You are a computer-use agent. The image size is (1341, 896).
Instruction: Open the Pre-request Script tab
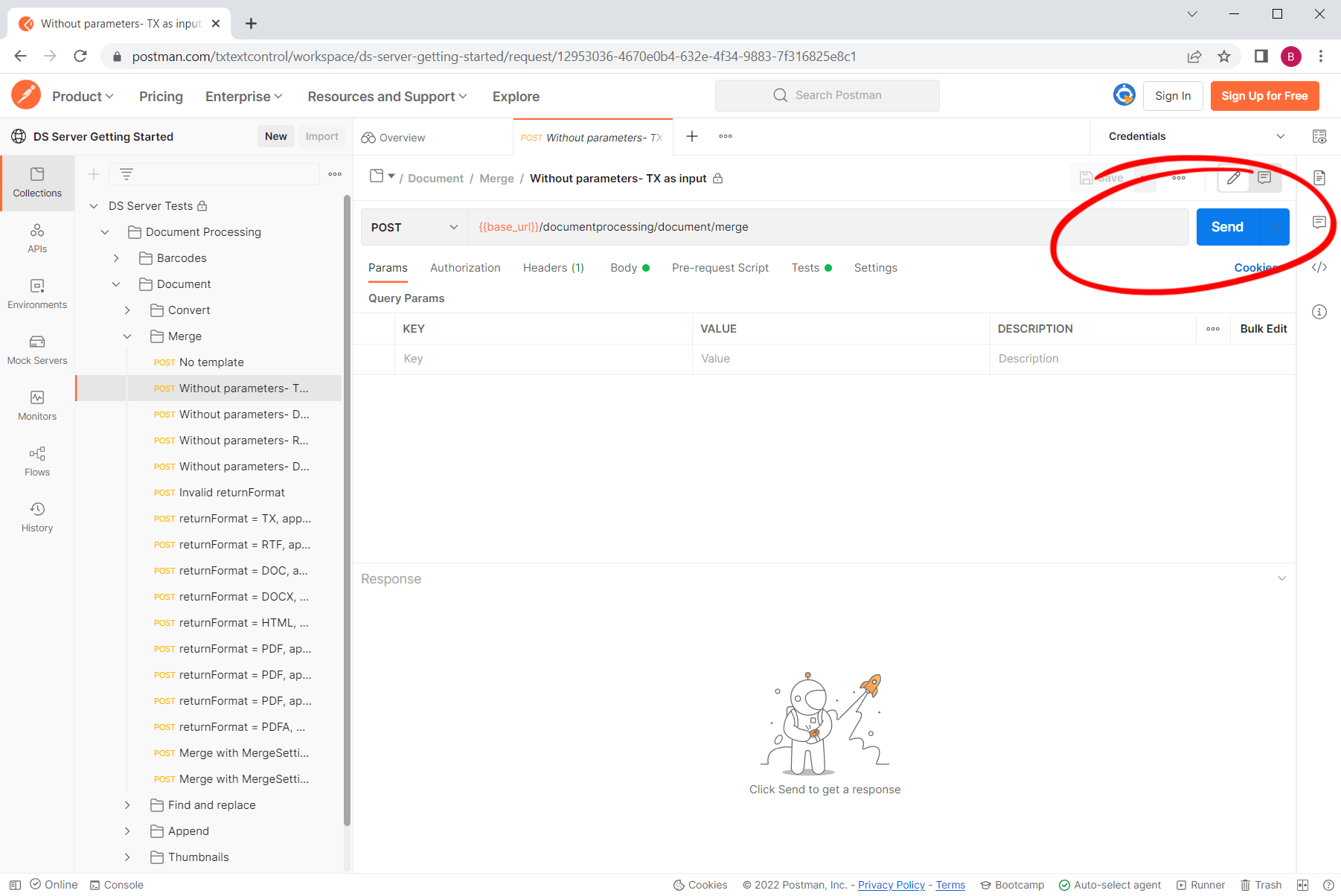click(x=720, y=268)
